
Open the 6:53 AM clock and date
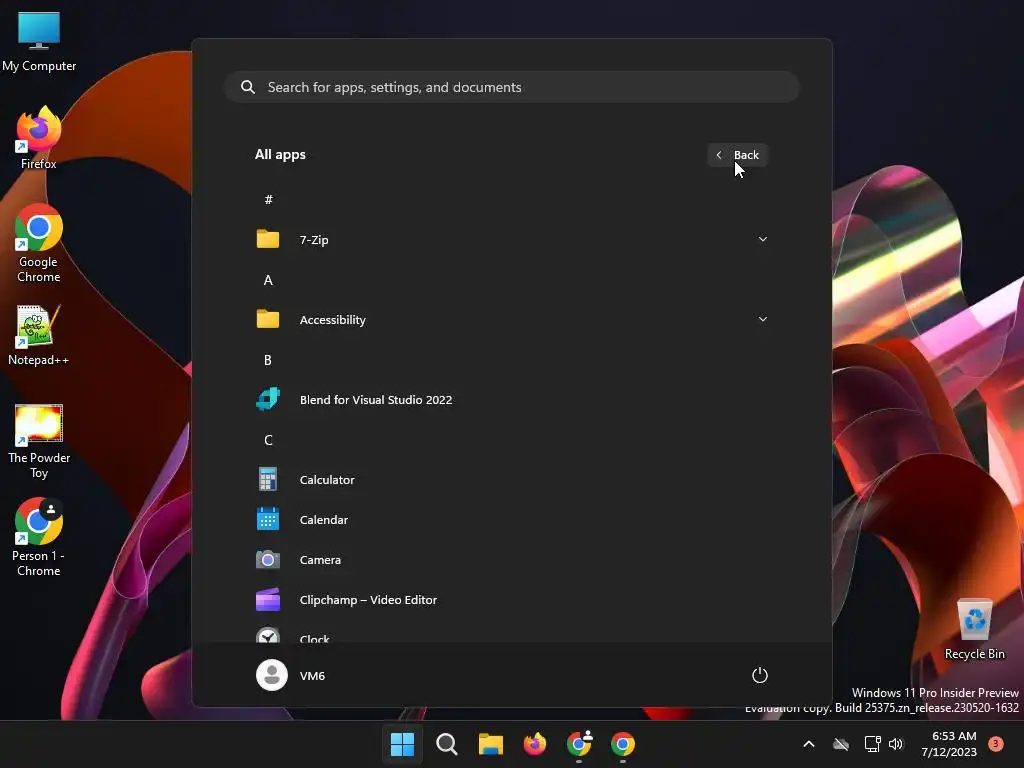pos(949,744)
